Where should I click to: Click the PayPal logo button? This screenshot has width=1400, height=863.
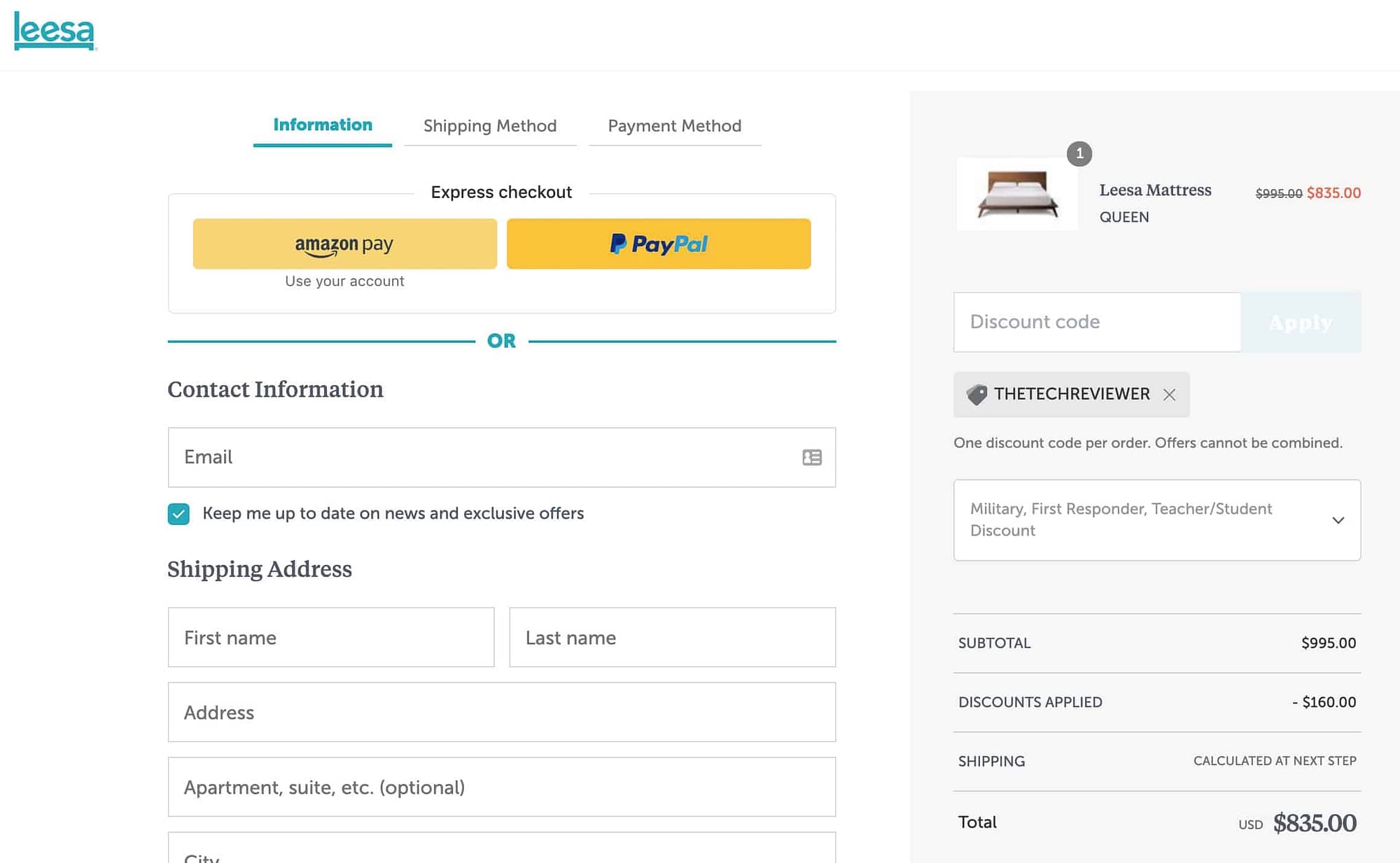(x=659, y=244)
